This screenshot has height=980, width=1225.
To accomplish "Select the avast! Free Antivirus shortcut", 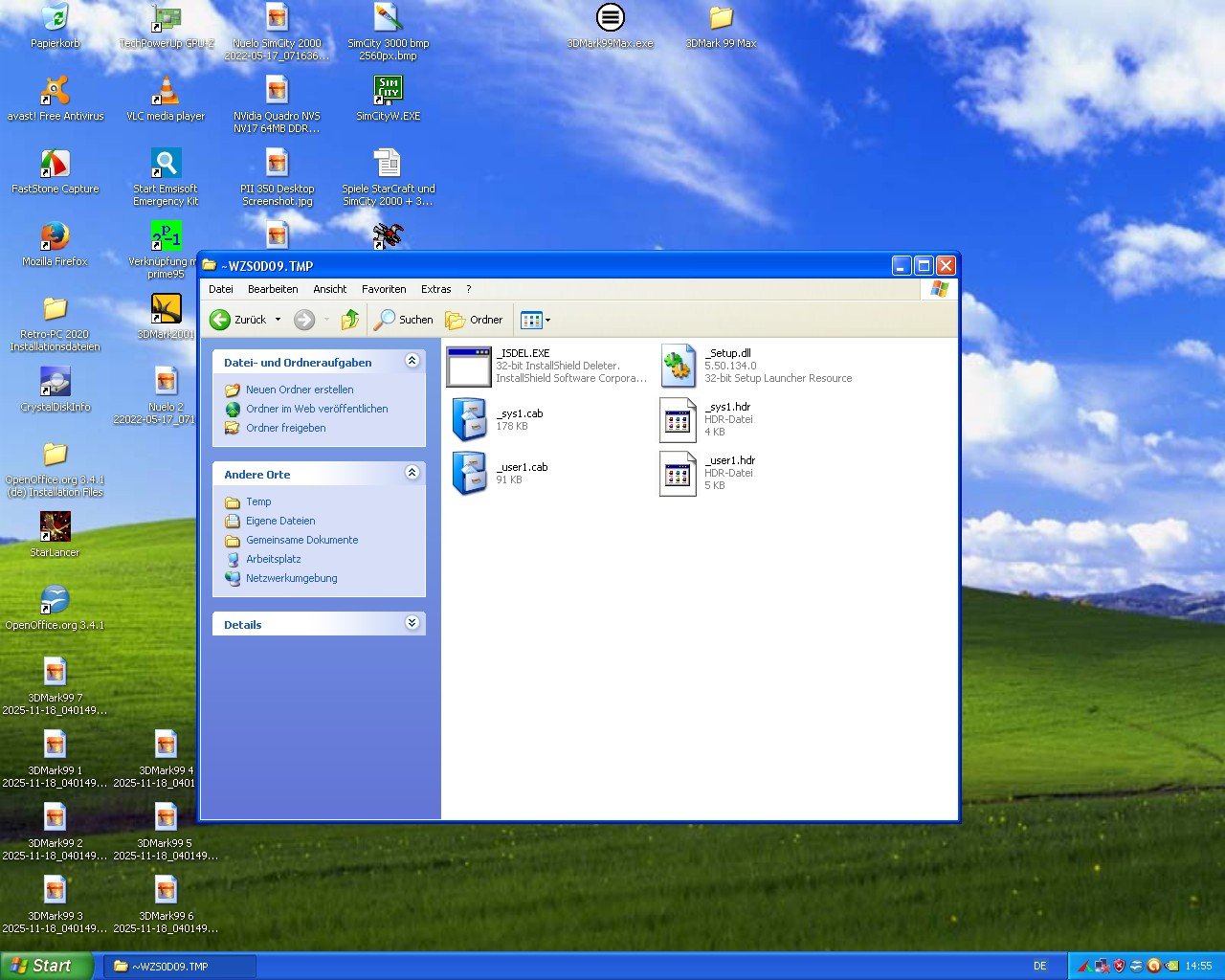I will tap(56, 90).
